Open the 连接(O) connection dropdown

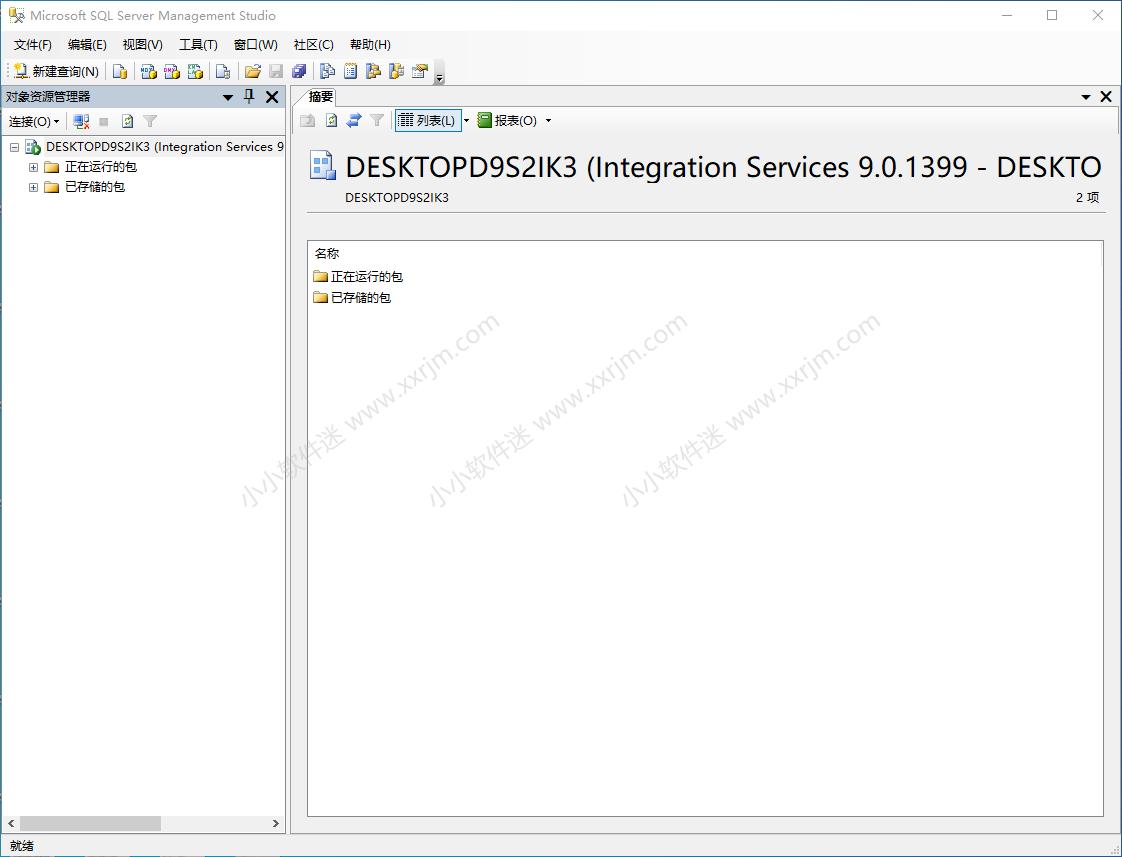point(33,120)
